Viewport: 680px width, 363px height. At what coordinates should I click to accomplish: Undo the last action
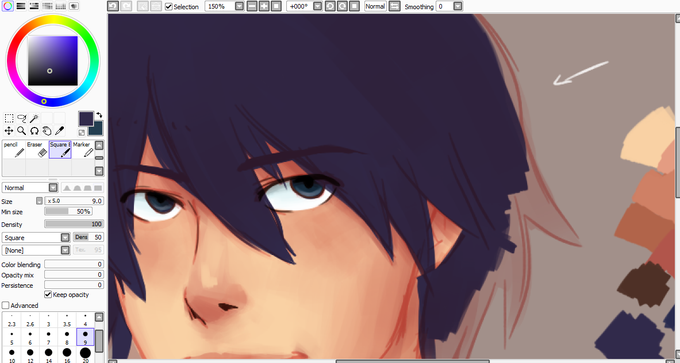pos(113,7)
